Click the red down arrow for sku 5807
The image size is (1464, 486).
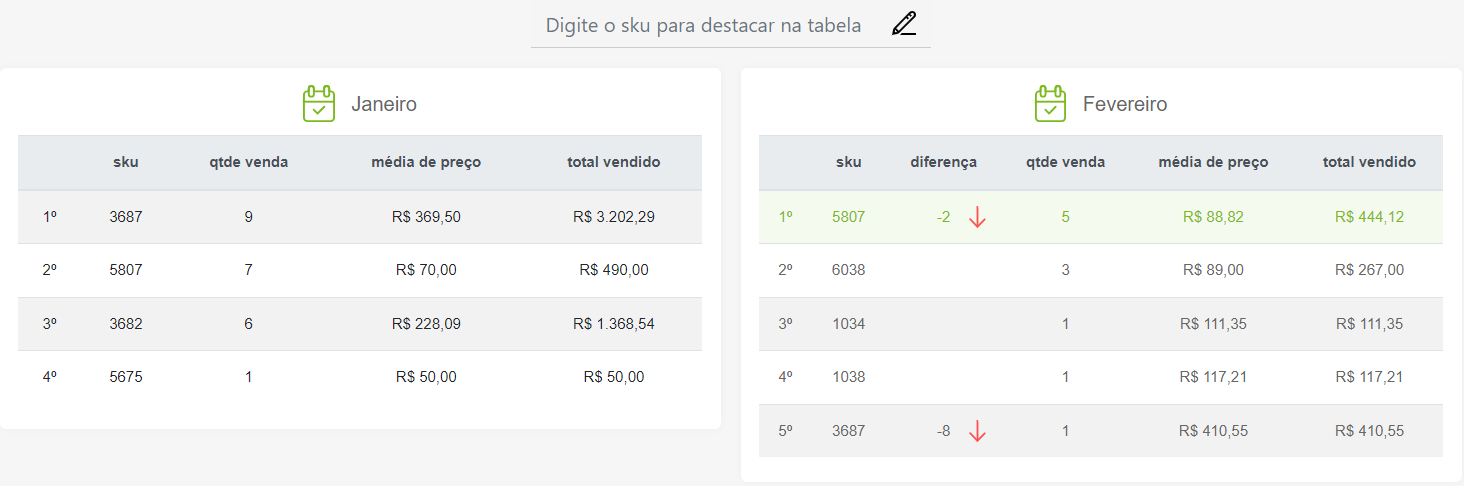pos(978,217)
